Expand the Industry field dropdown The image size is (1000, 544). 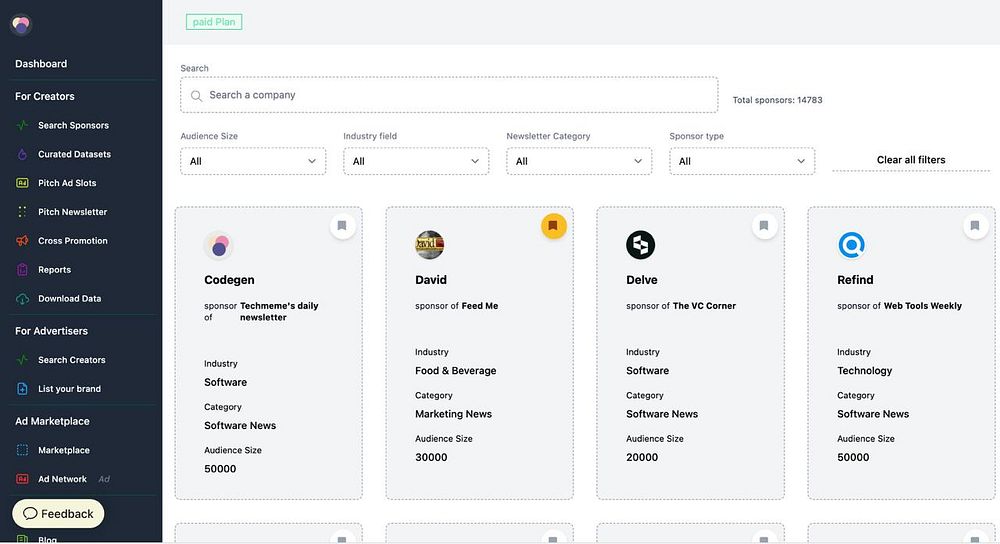[416, 161]
